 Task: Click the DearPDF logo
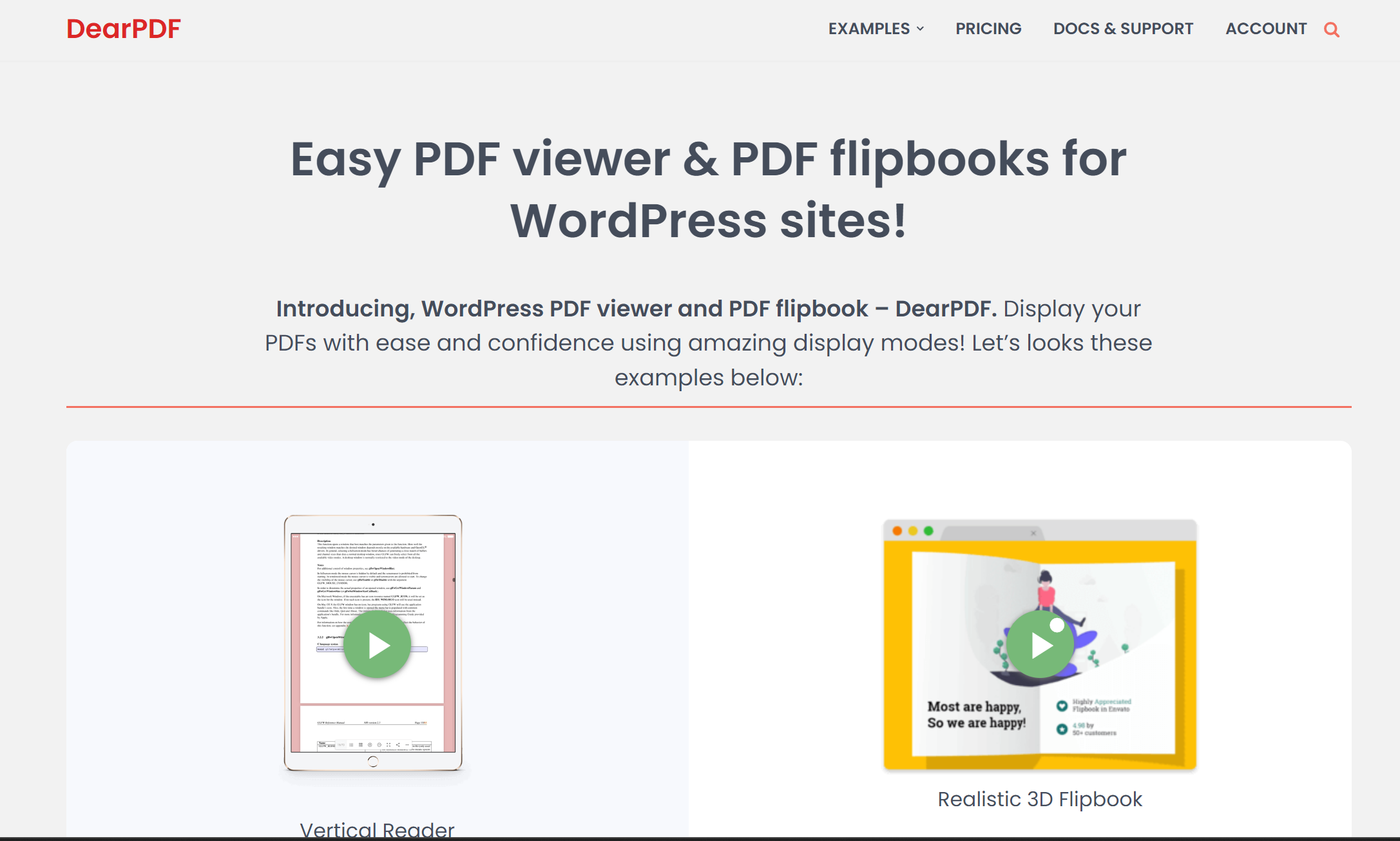[x=124, y=29]
